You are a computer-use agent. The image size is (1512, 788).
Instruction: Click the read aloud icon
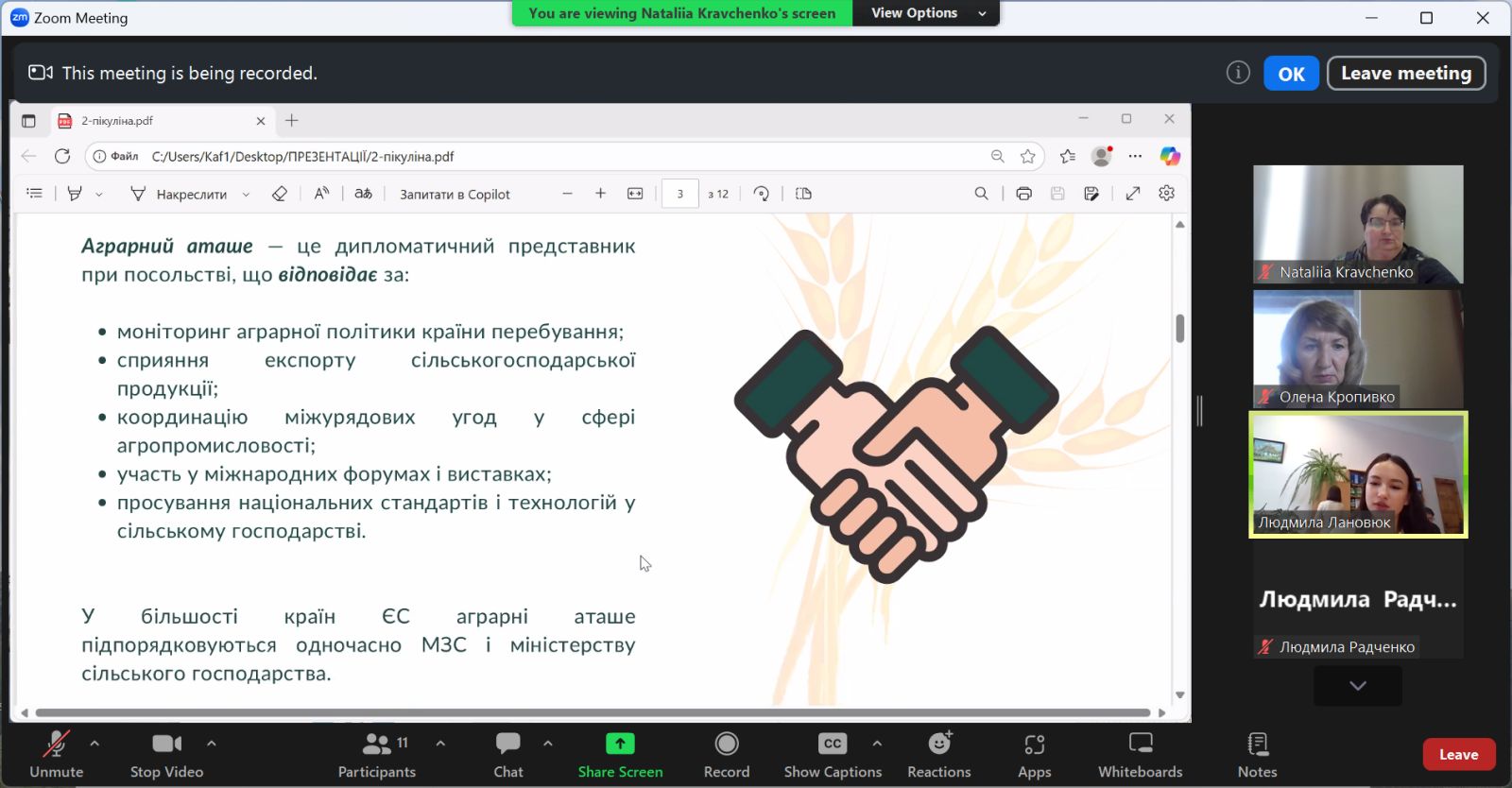pyautogui.click(x=321, y=194)
